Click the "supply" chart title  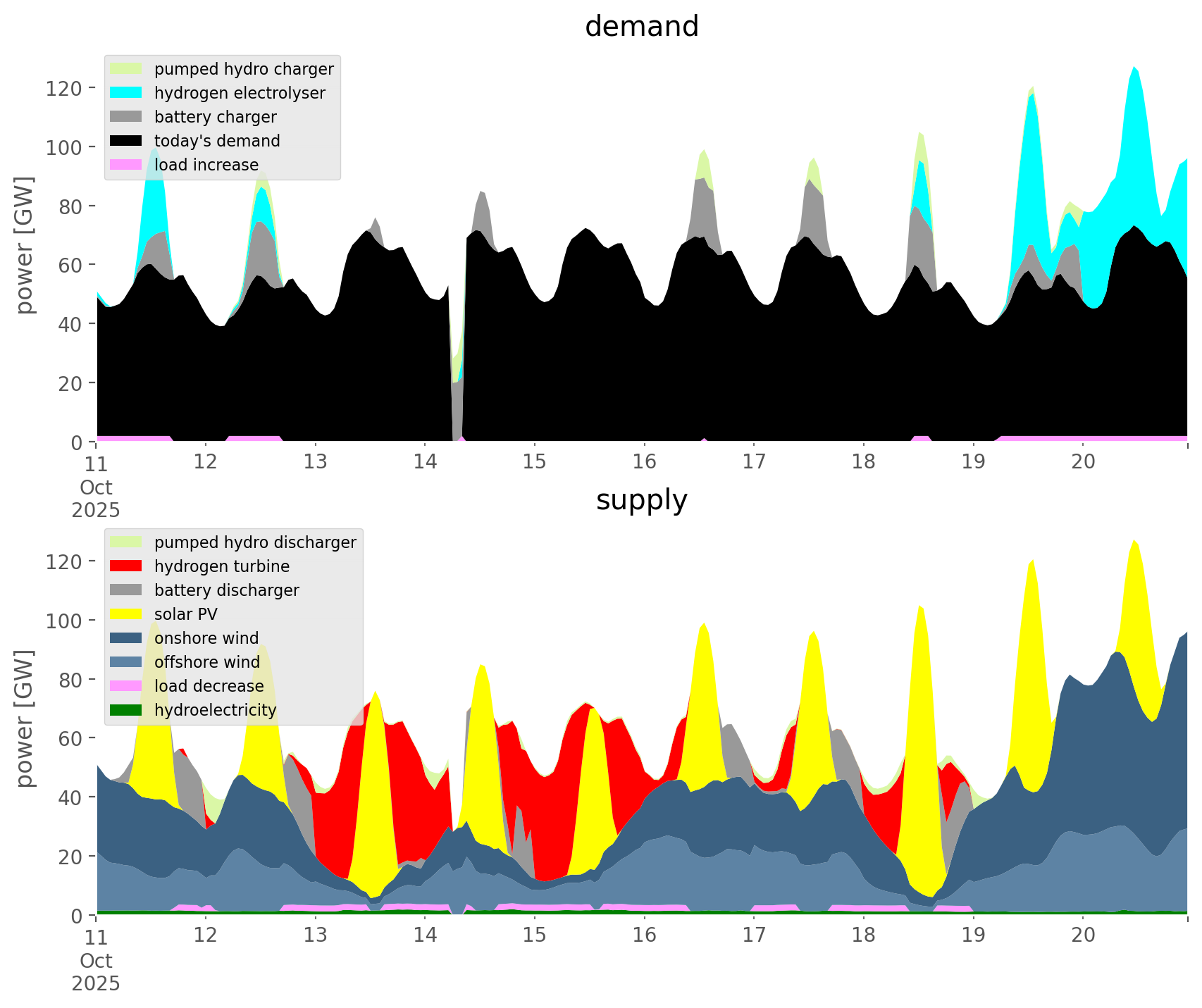(641, 500)
